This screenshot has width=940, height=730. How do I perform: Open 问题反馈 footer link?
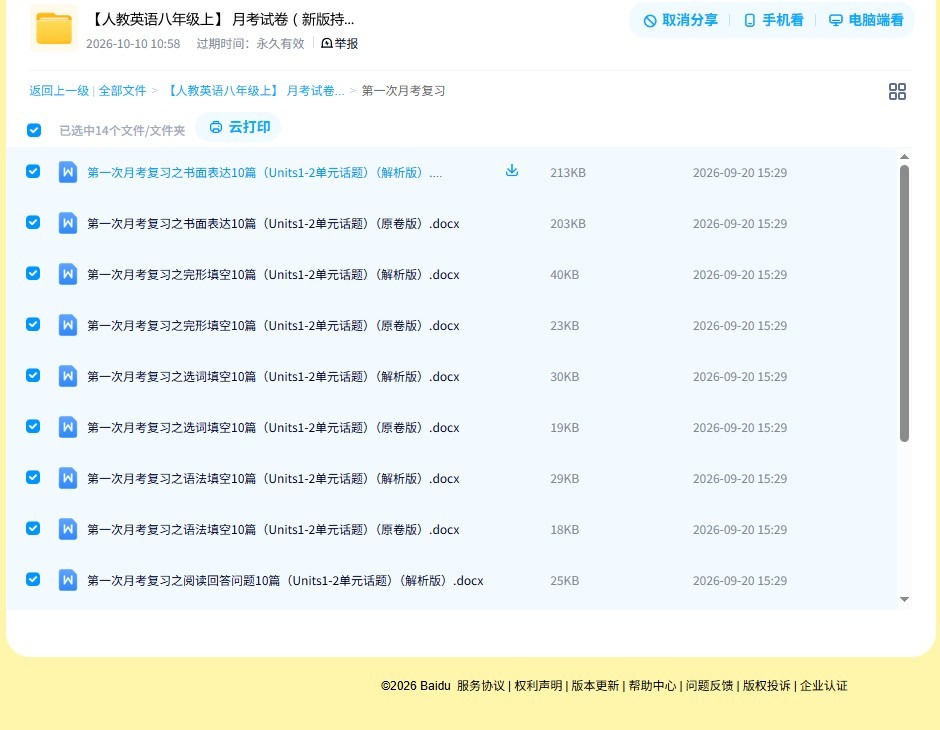709,686
